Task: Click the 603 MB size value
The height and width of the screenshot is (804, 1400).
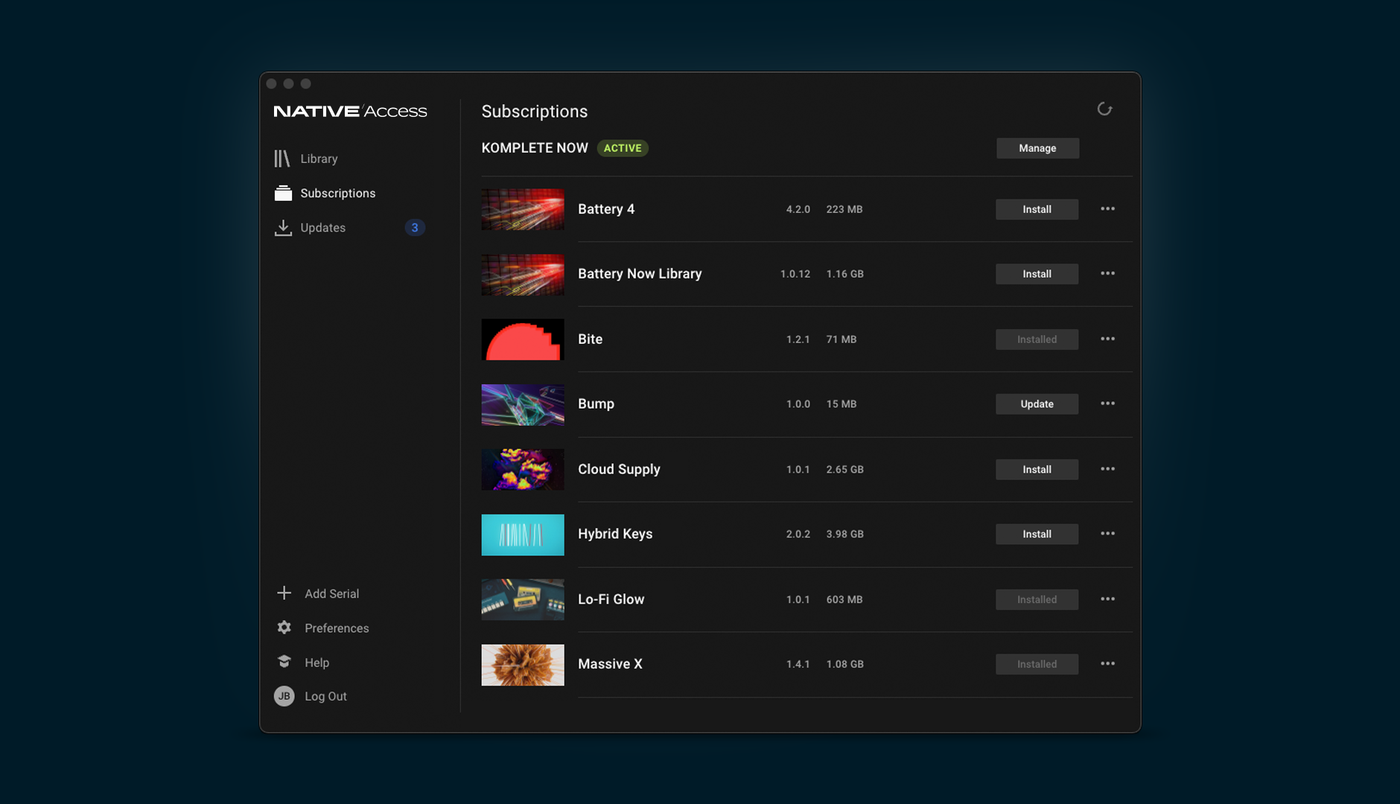Action: pyautogui.click(x=844, y=599)
